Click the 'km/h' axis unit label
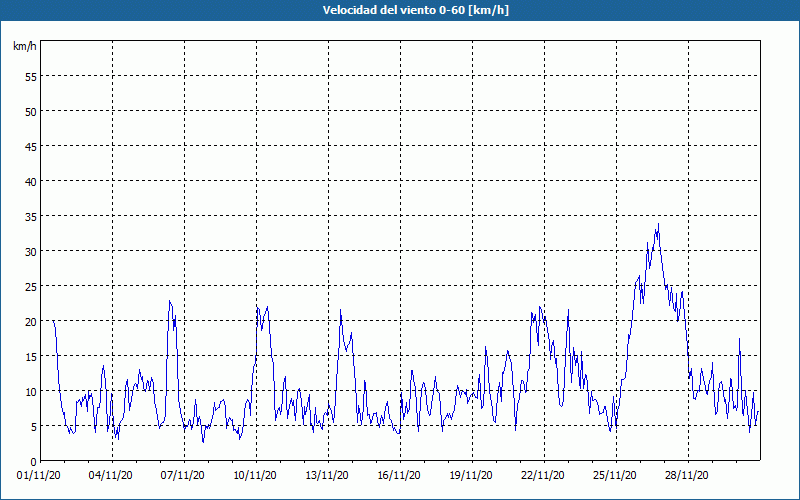The height and width of the screenshot is (500, 800). (24, 46)
